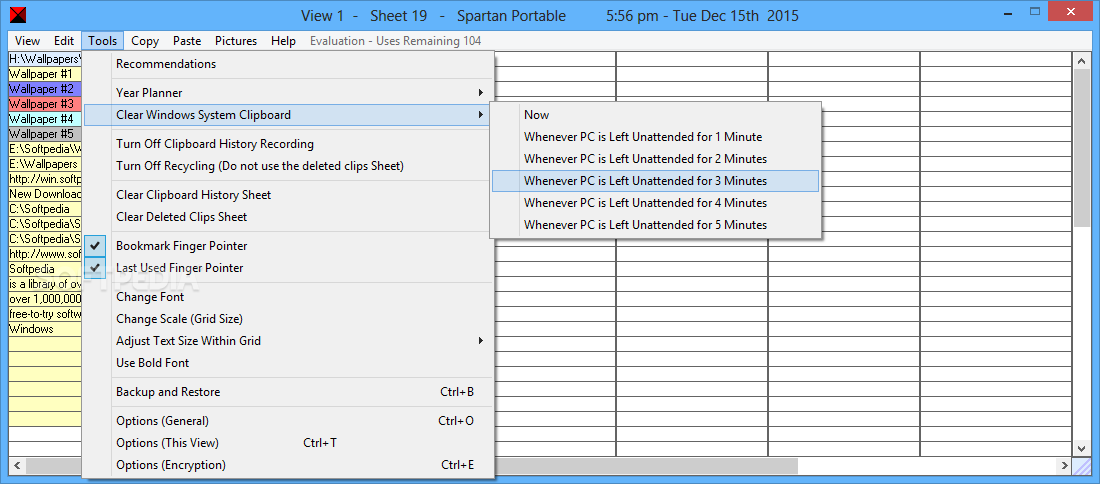Select the red Wallpaper #3 cell
The width and height of the screenshot is (1100, 484).
tap(45, 104)
